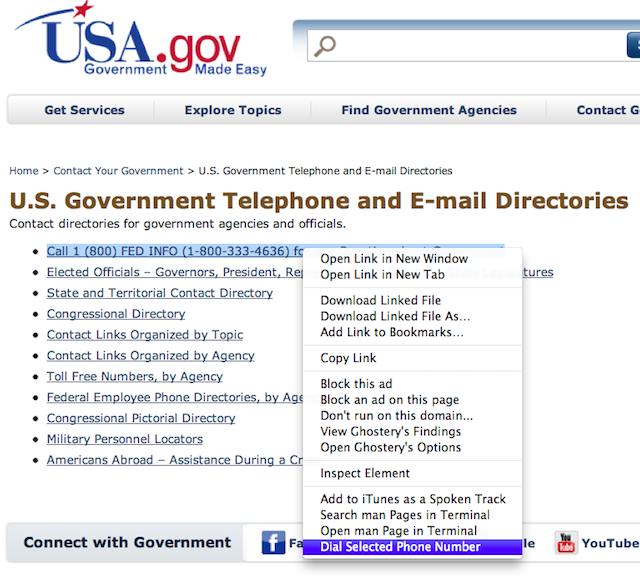Screen dimensions: 640x576
Task: Select Search man Pages in Terminal
Action: point(412,515)
